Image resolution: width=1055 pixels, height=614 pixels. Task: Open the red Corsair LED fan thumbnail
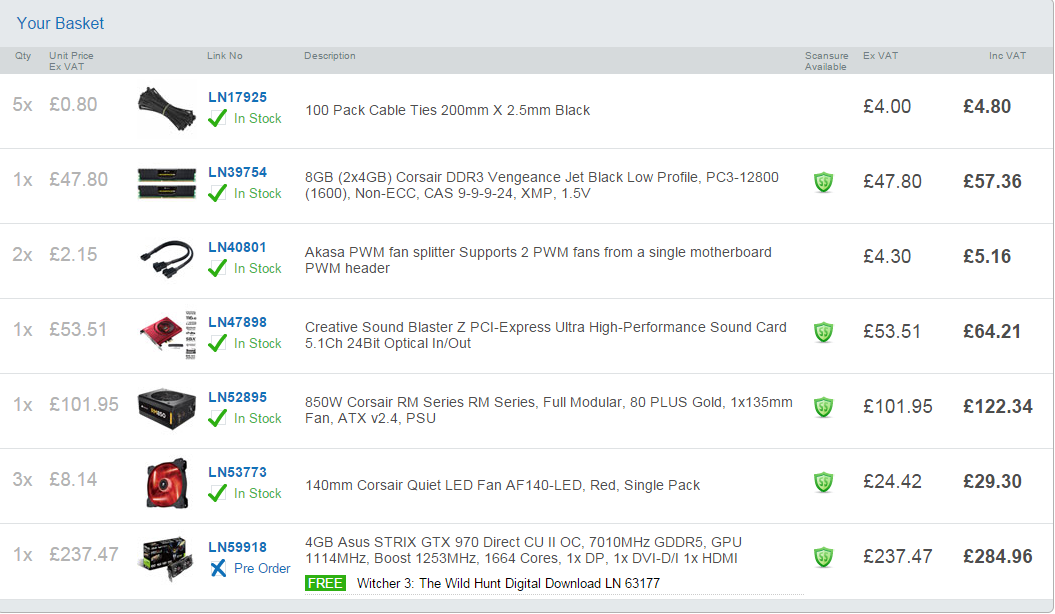(167, 484)
